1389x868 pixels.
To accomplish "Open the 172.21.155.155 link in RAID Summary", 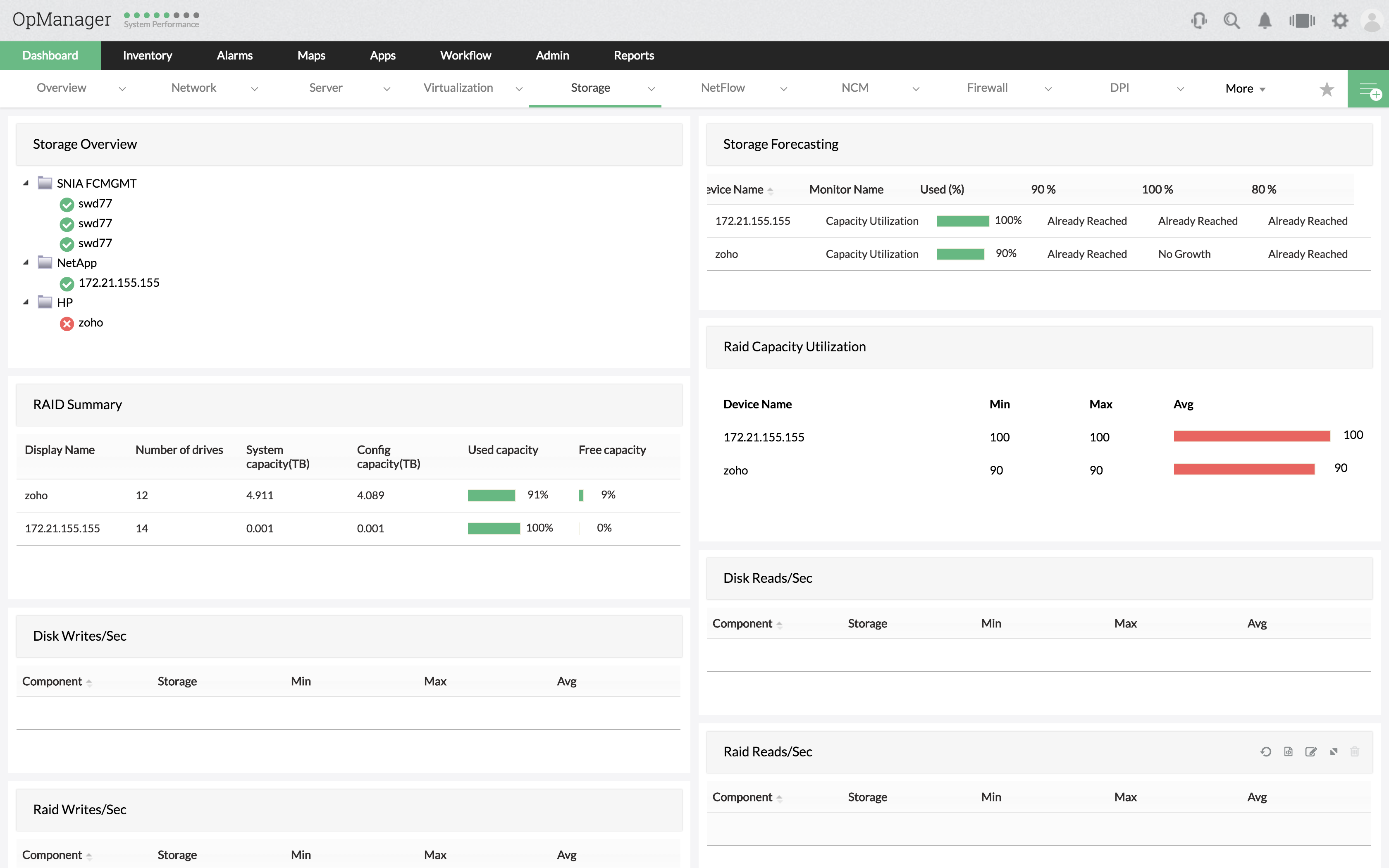I will tap(62, 528).
